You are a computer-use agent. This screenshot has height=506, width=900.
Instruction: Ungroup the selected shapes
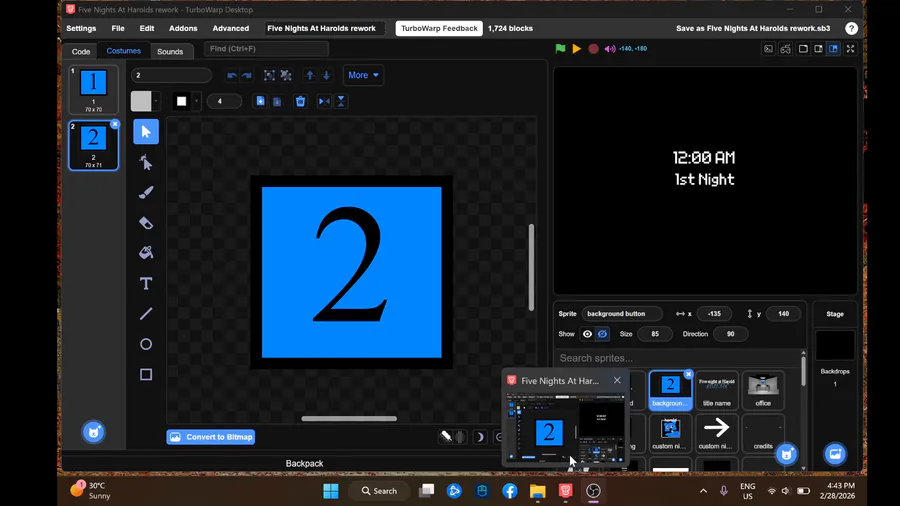click(286, 75)
